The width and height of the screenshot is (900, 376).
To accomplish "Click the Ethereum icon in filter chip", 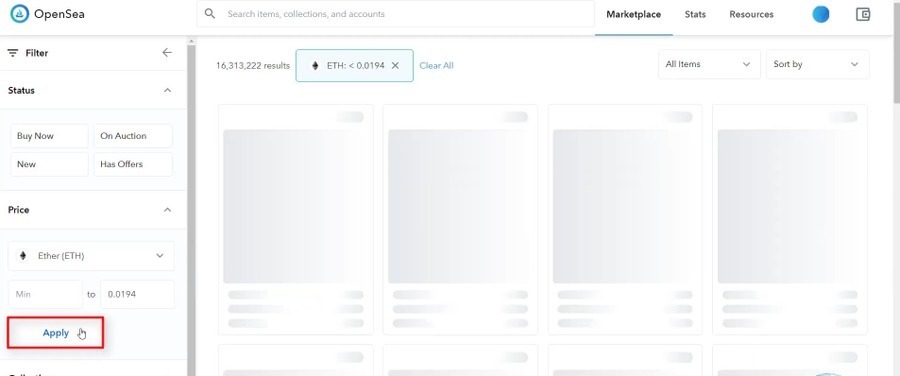I will pos(315,65).
